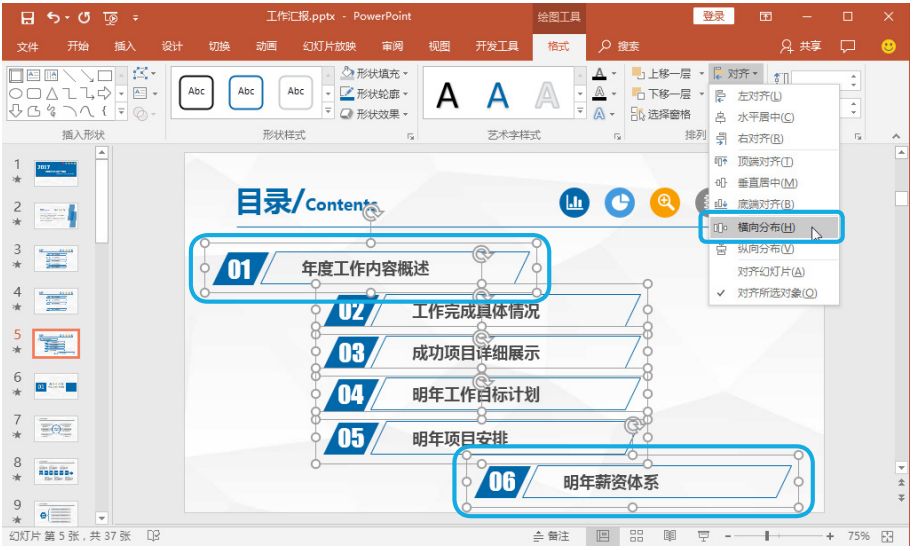Open the 幻灯片放映 ribbon tab
913x551 pixels.
(329, 46)
